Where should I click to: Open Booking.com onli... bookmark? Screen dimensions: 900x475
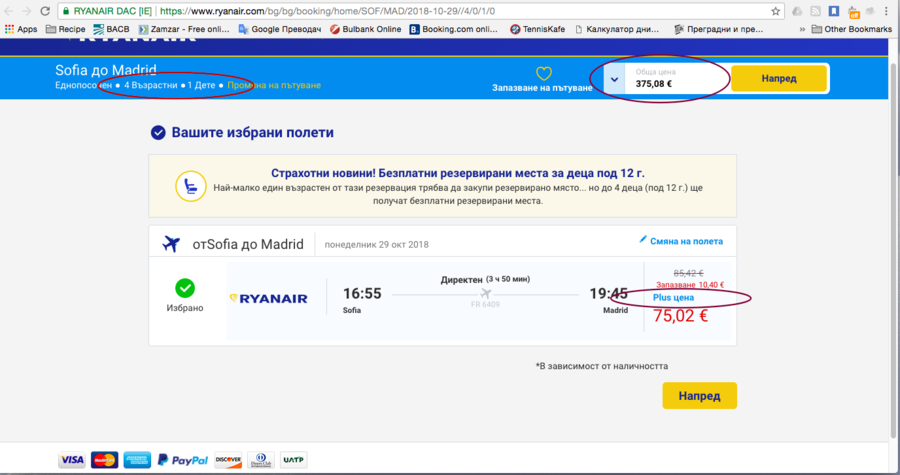pos(453,29)
